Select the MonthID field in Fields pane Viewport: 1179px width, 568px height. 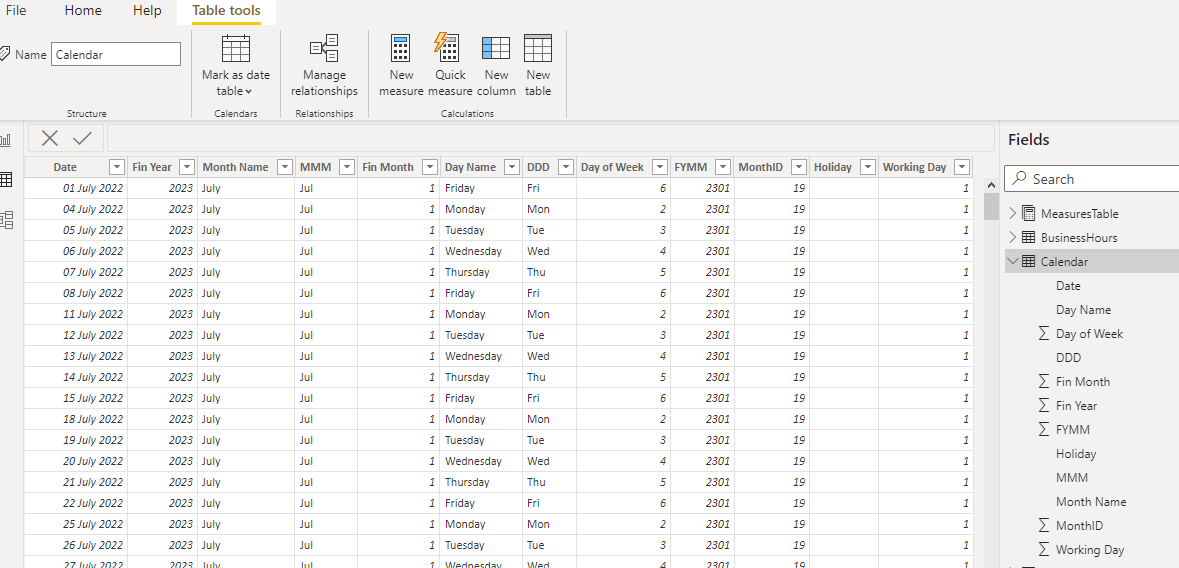[1080, 526]
